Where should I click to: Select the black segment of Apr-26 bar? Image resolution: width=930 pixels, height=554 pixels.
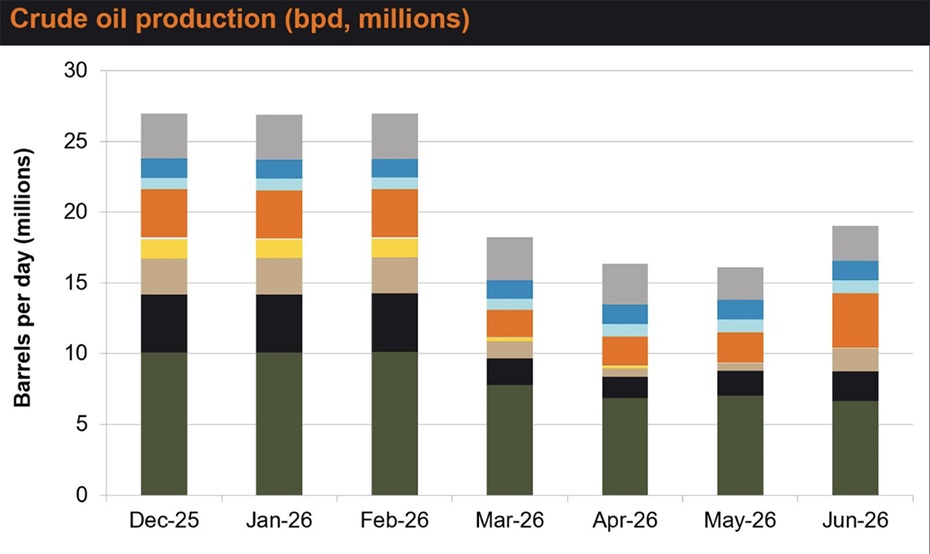(x=625, y=388)
